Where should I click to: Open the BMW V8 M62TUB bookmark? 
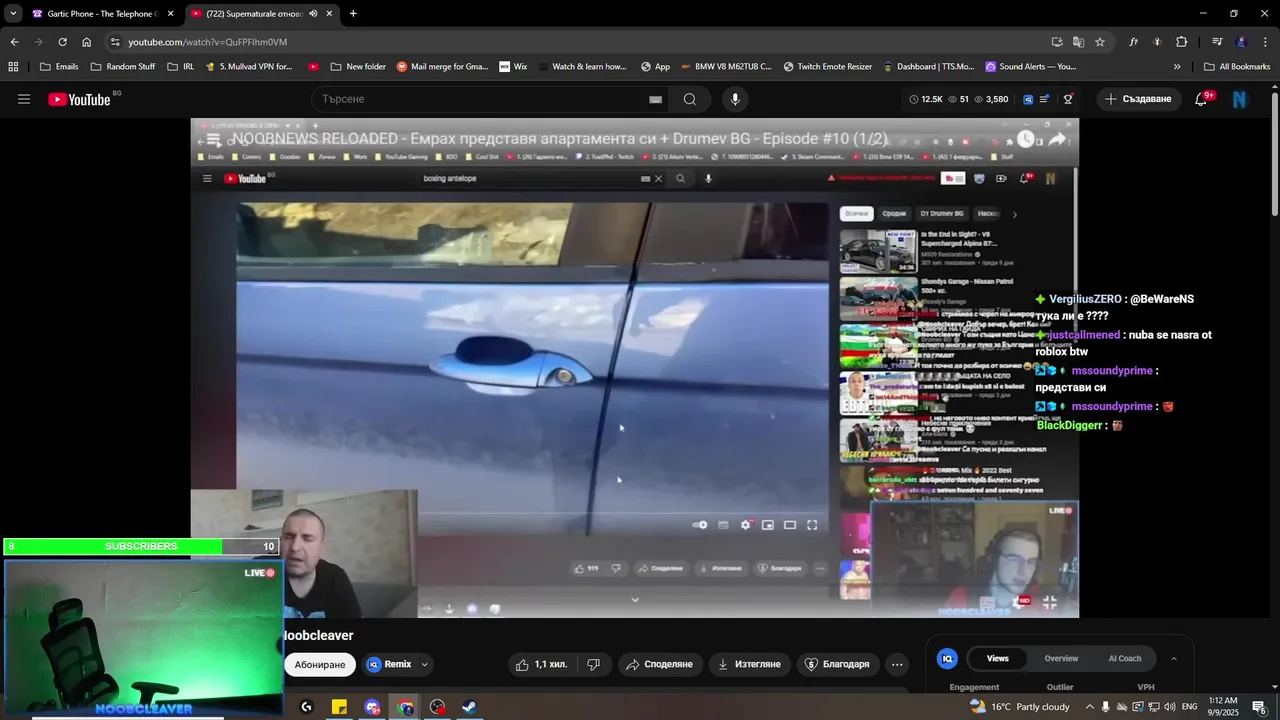725,67
